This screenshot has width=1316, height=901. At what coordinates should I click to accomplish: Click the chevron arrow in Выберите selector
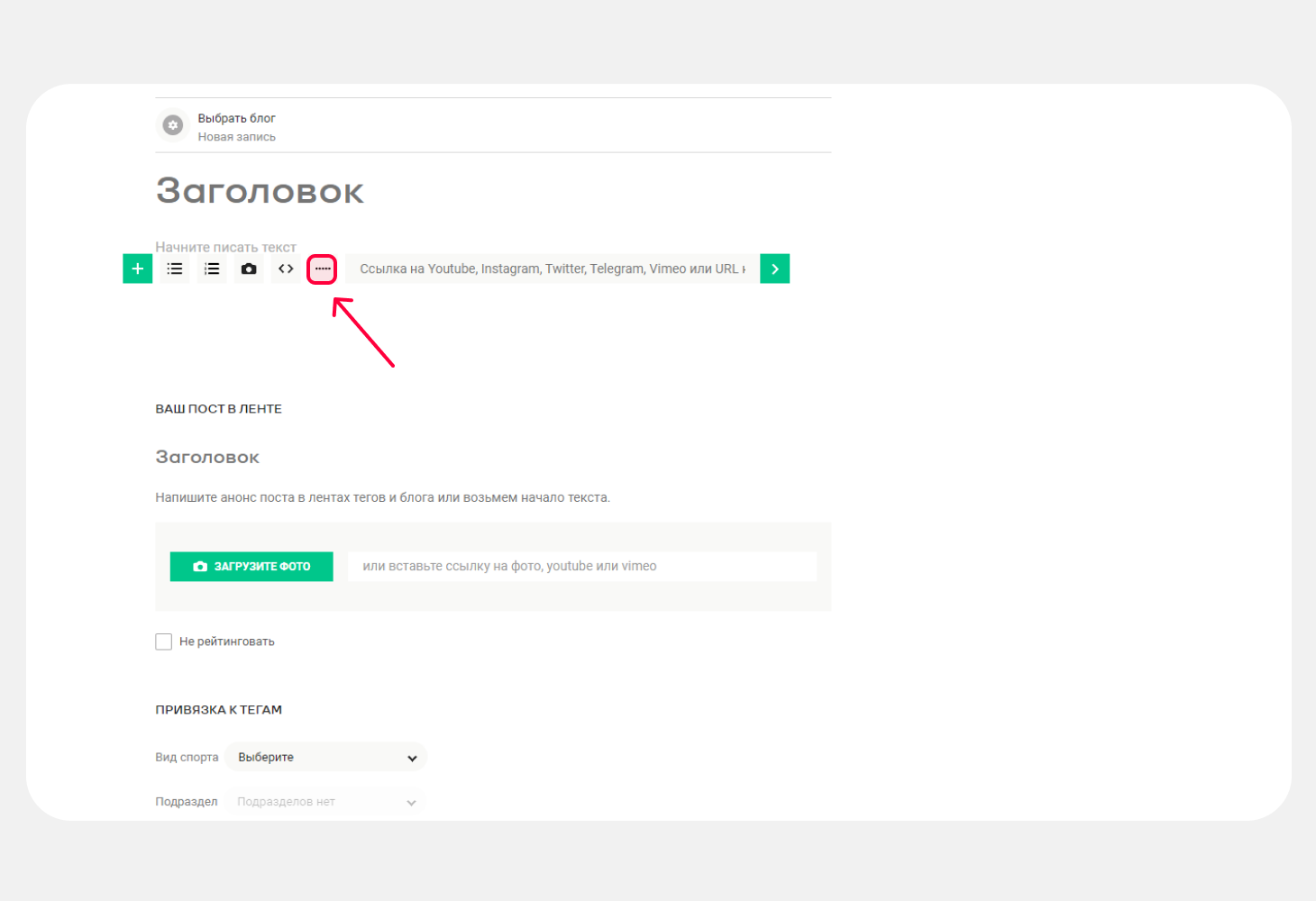coord(412,758)
